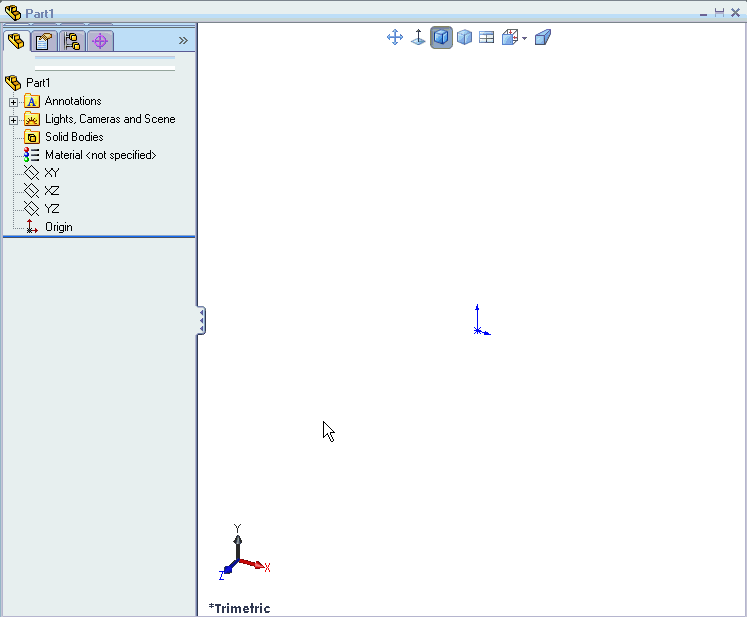
Task: Click the Pan view move-arrows icon
Action: [x=394, y=38]
